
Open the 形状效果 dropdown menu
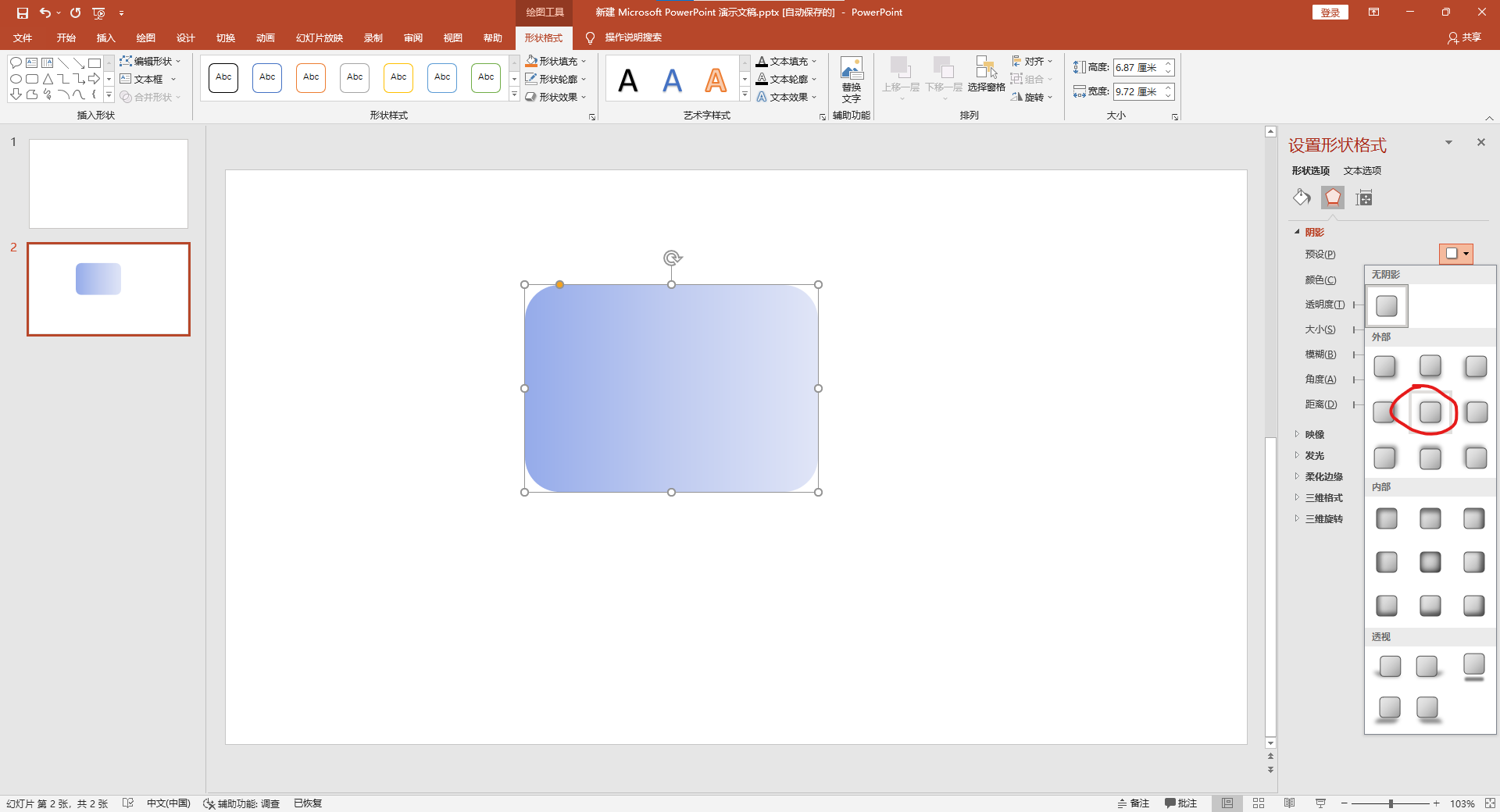(555, 97)
